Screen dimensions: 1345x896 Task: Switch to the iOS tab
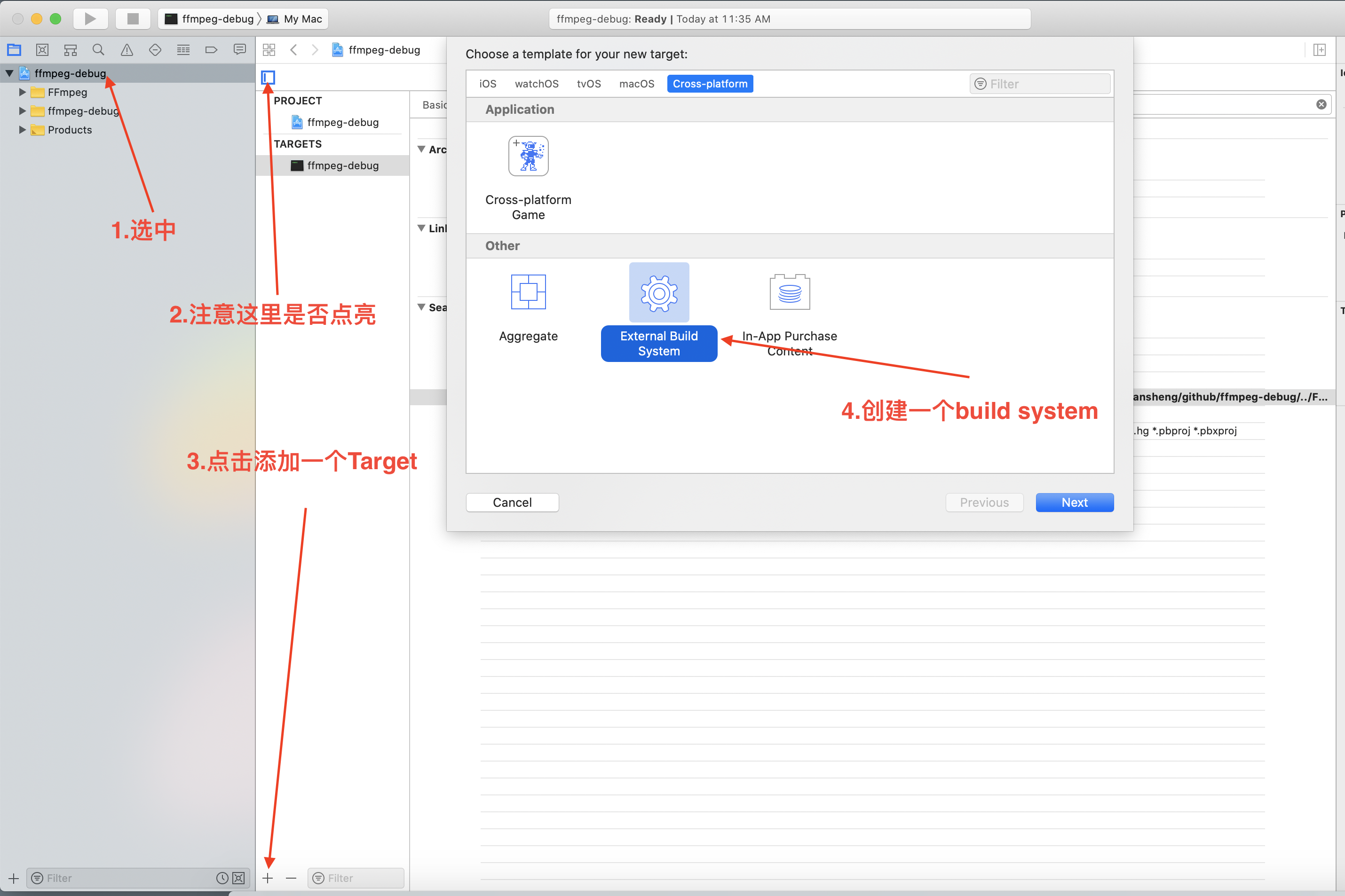487,83
